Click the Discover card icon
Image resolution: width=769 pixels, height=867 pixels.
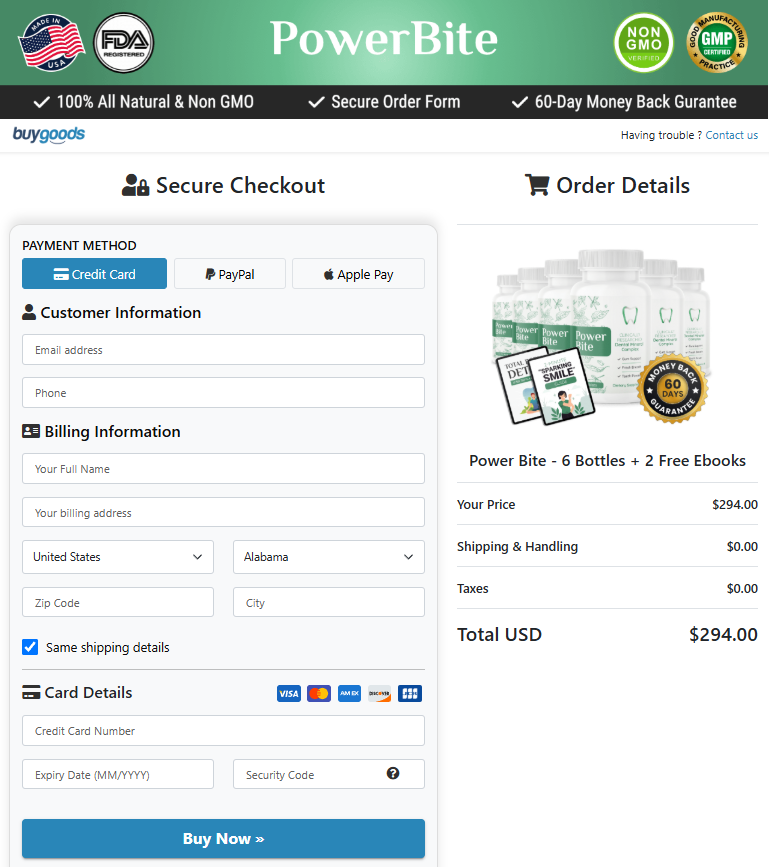tap(379, 693)
